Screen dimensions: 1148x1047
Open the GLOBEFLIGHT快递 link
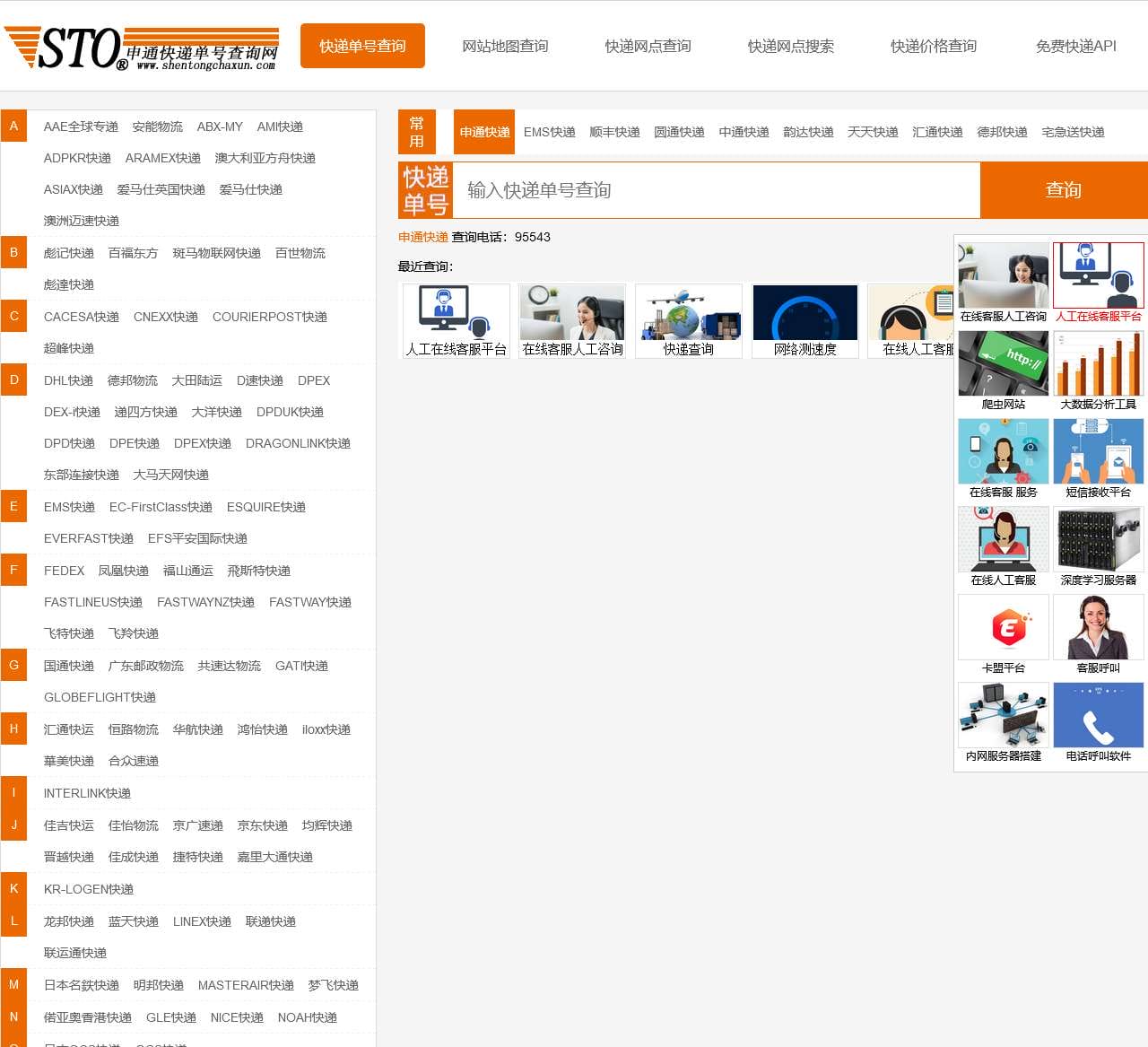click(100, 697)
